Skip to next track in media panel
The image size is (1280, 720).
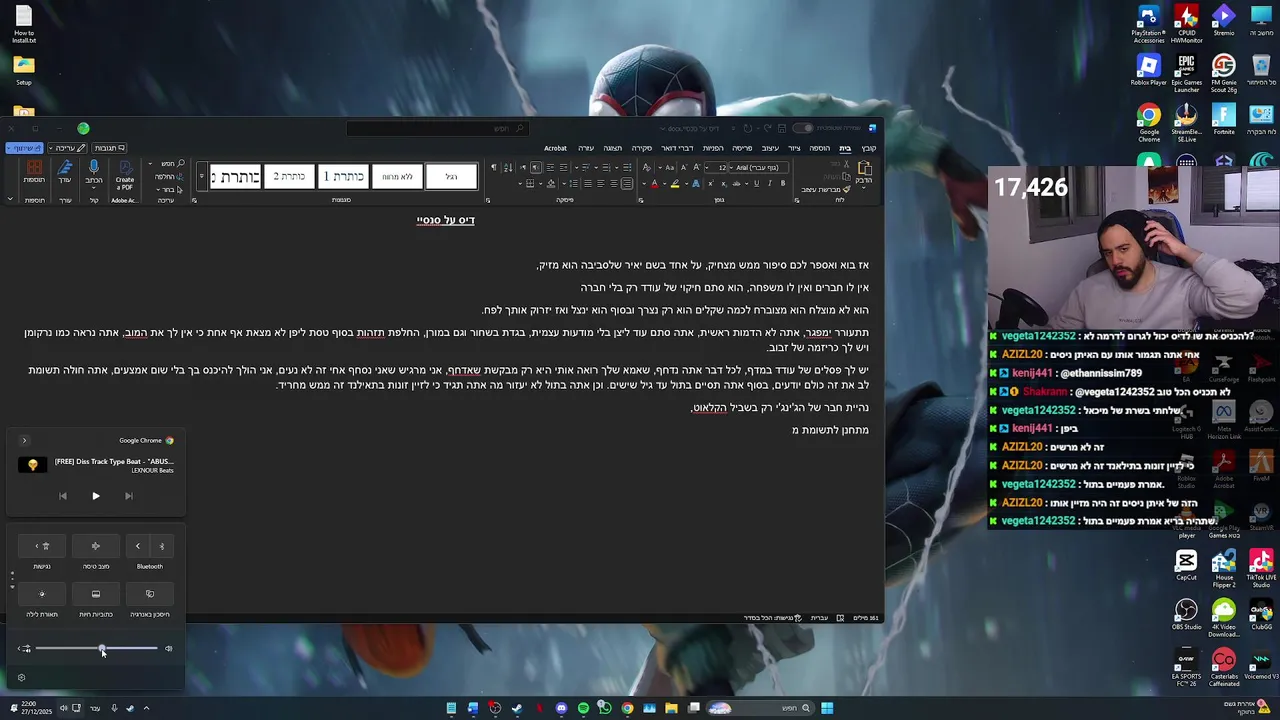point(129,496)
